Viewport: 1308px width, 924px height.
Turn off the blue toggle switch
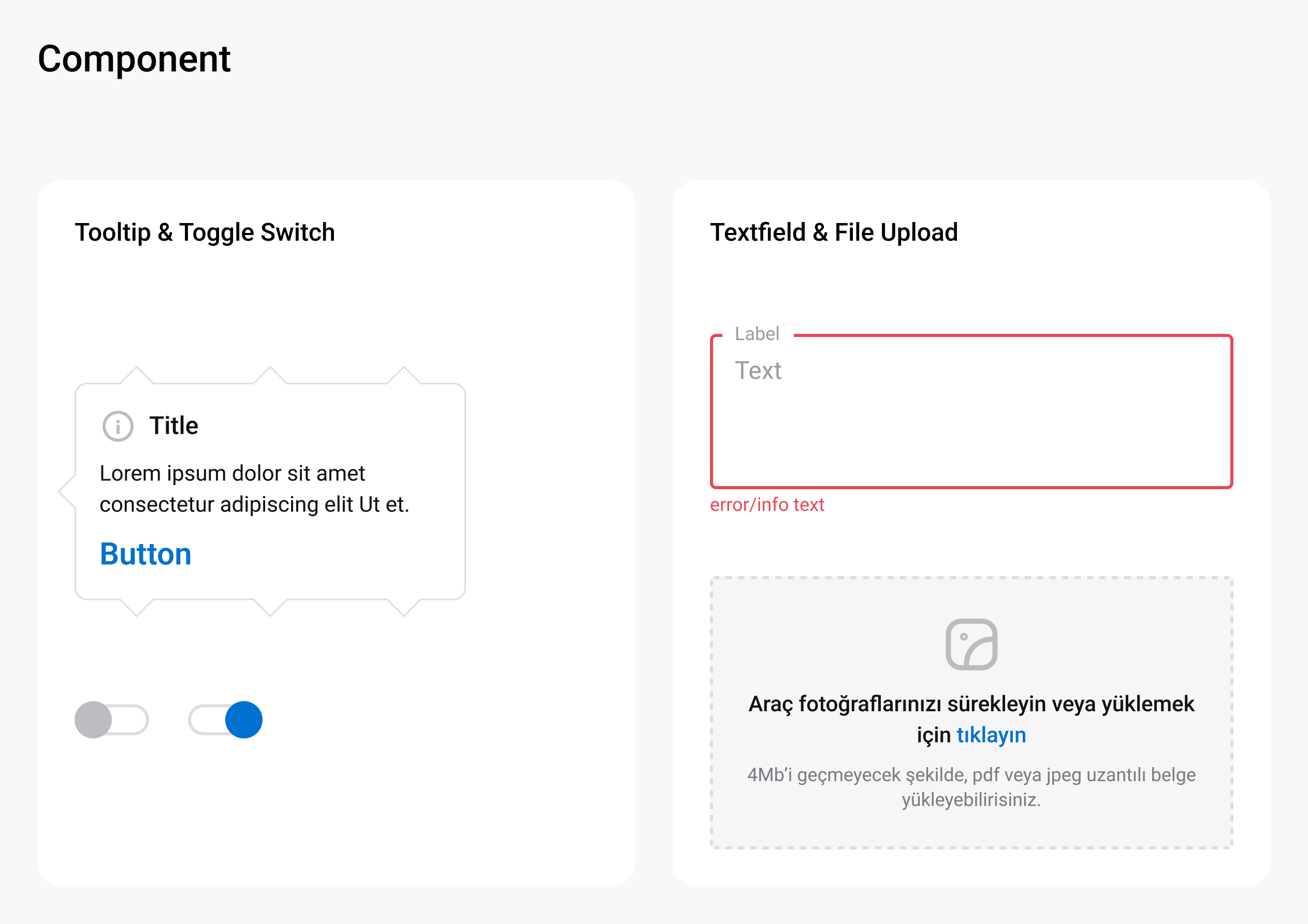[x=226, y=720]
